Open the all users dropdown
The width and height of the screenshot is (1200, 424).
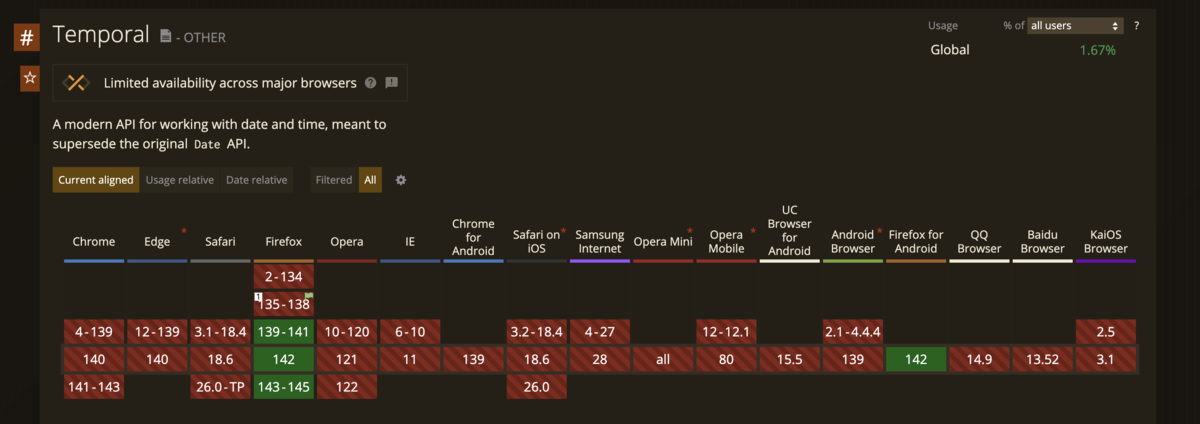[x=1076, y=25]
